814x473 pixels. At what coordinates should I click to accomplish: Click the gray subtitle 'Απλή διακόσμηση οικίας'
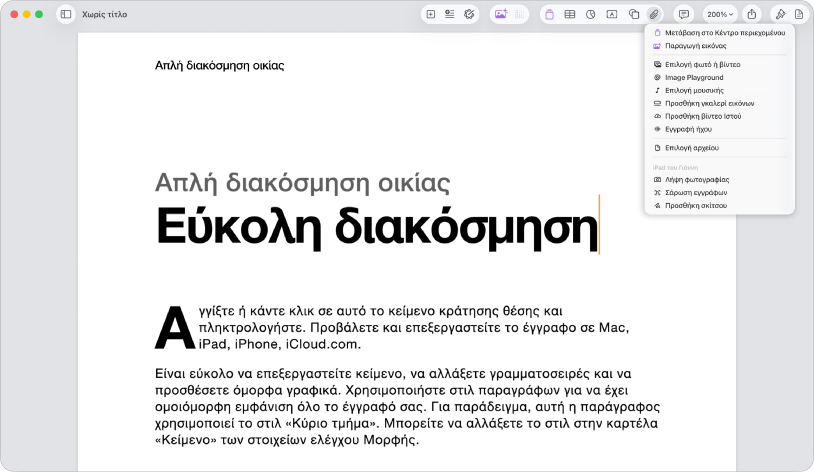point(303,182)
